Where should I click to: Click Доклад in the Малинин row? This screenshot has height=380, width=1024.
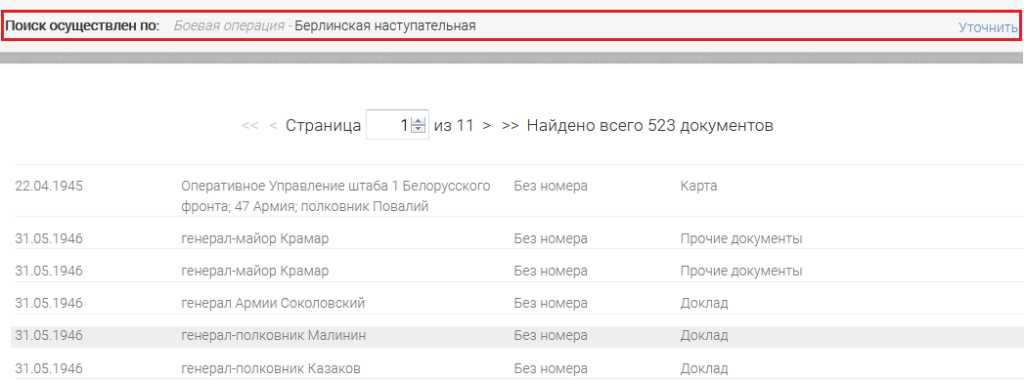pyautogui.click(x=704, y=336)
